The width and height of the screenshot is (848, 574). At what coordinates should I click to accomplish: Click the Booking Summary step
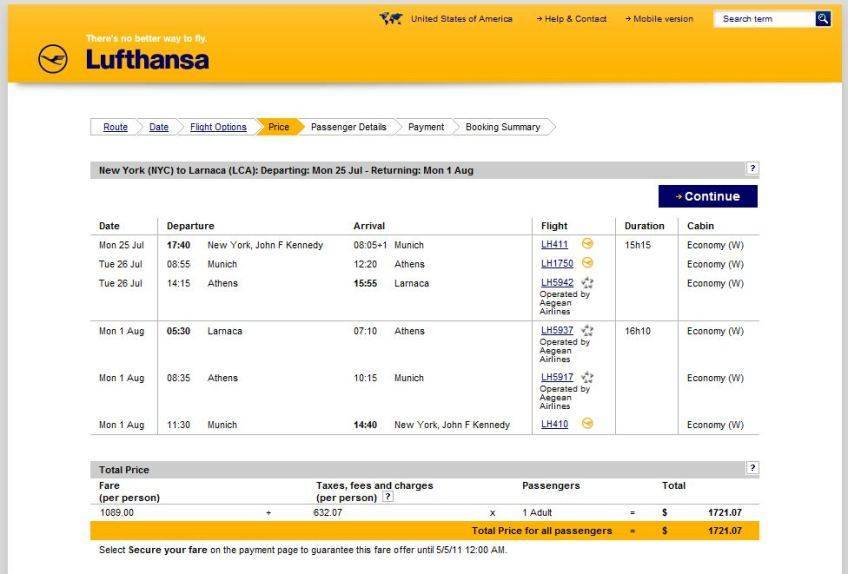coord(502,127)
